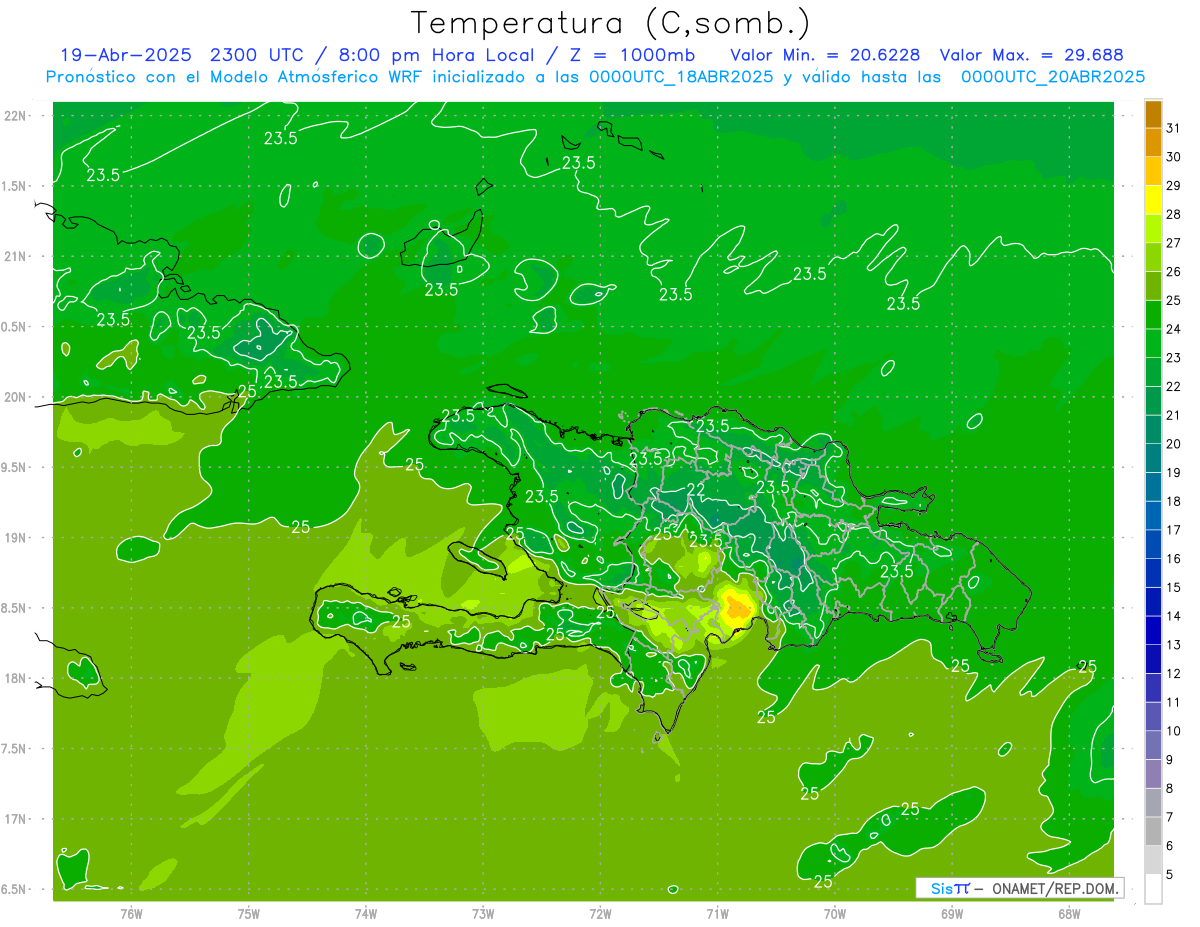The height and width of the screenshot is (927, 1200).
Task: Click the '71W' longitude axis label
Action: click(x=717, y=914)
